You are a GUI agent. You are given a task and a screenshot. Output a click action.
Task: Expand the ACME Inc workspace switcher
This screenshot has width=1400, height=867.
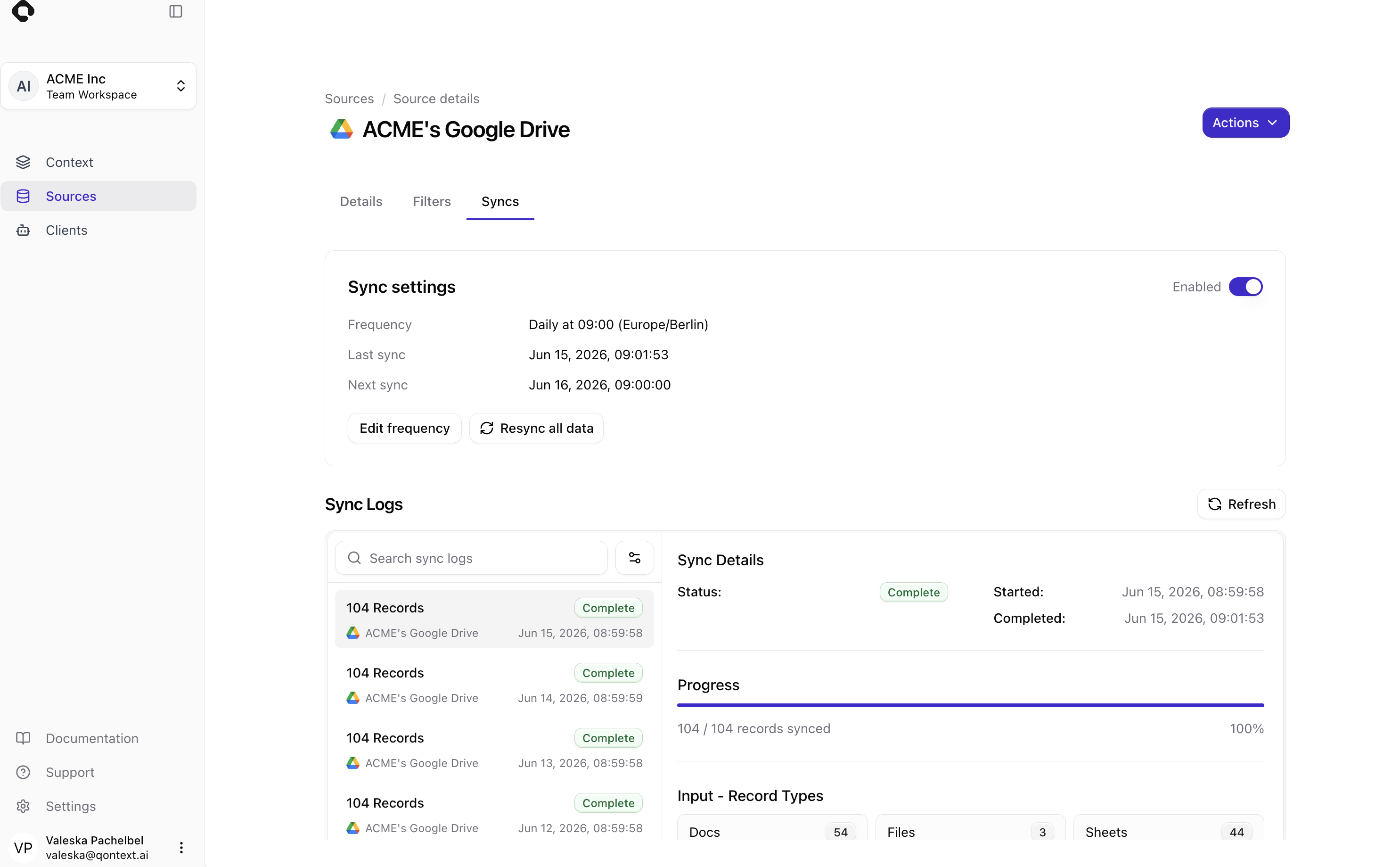point(98,86)
